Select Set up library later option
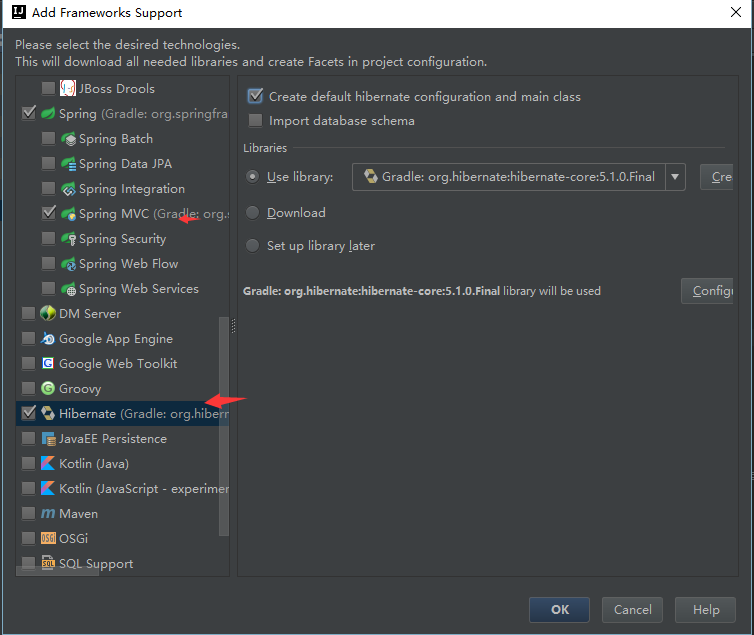The width and height of the screenshot is (754, 635). pos(252,246)
